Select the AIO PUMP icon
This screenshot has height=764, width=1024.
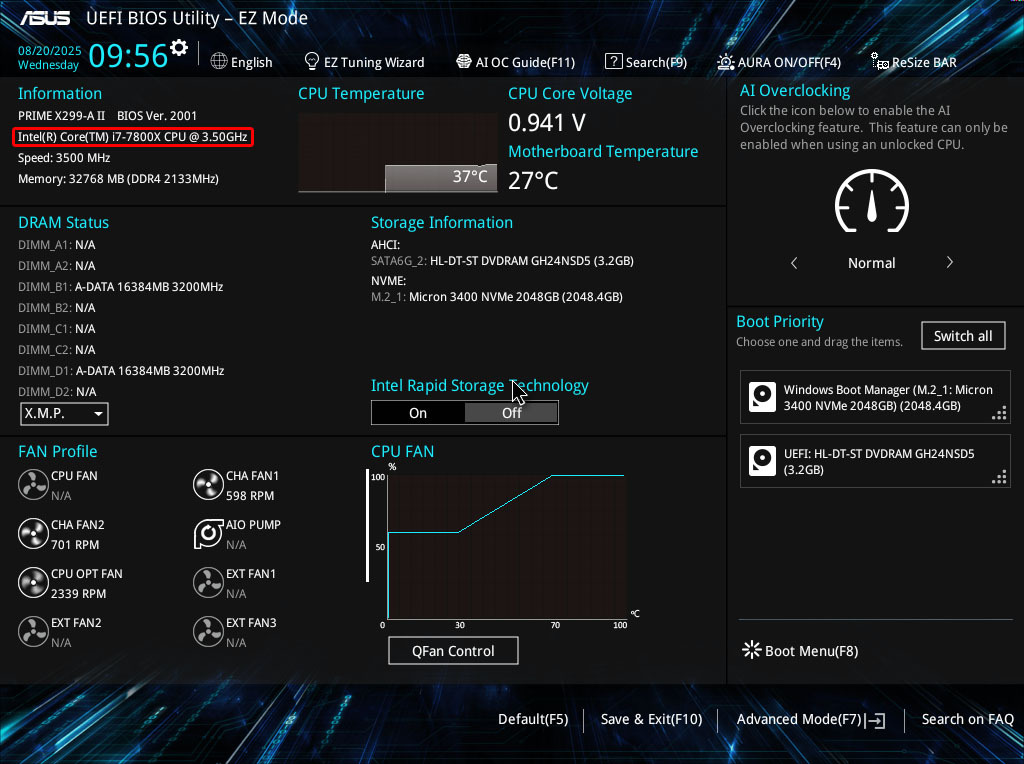[208, 534]
